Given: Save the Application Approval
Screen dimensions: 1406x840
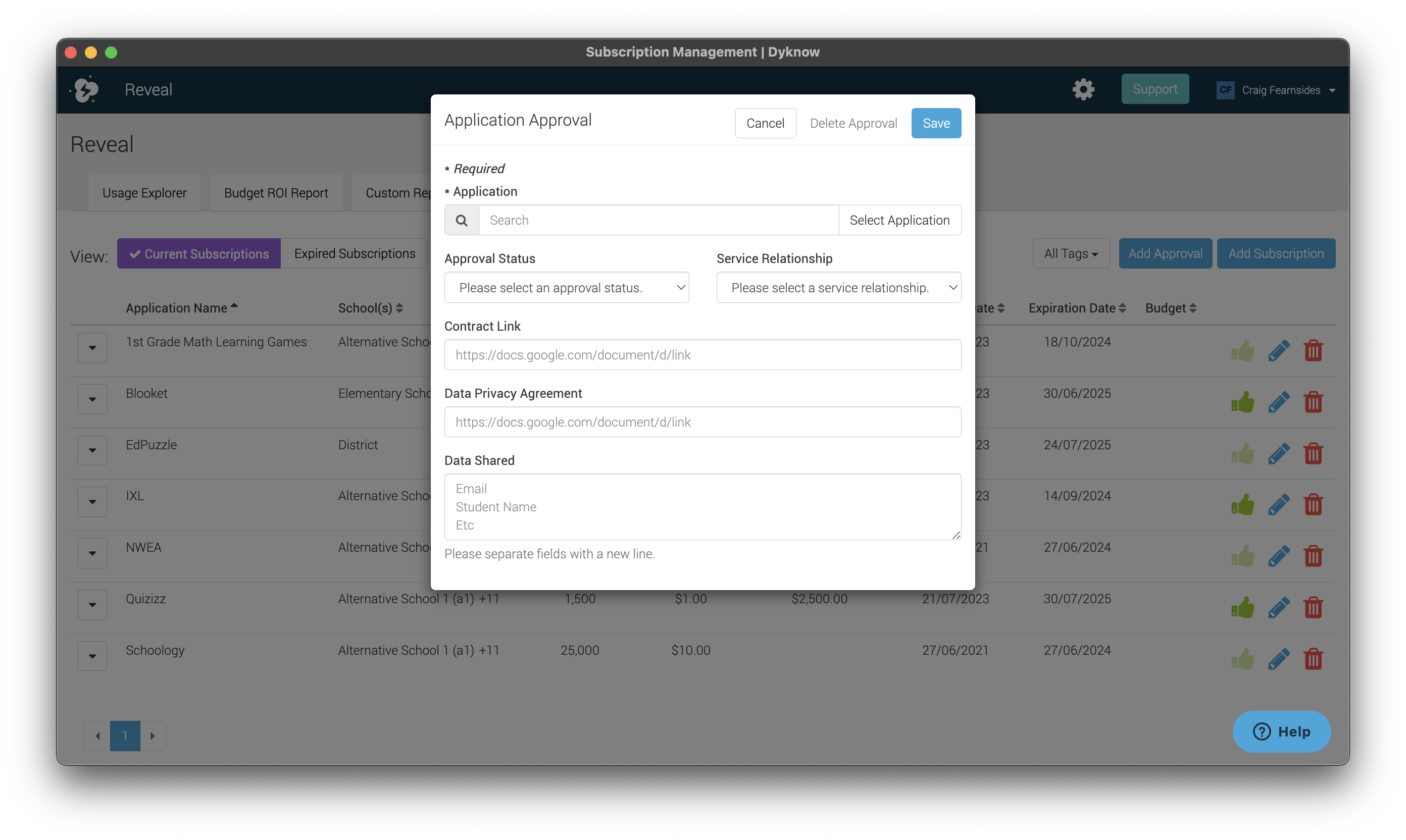Looking at the screenshot, I should 936,123.
